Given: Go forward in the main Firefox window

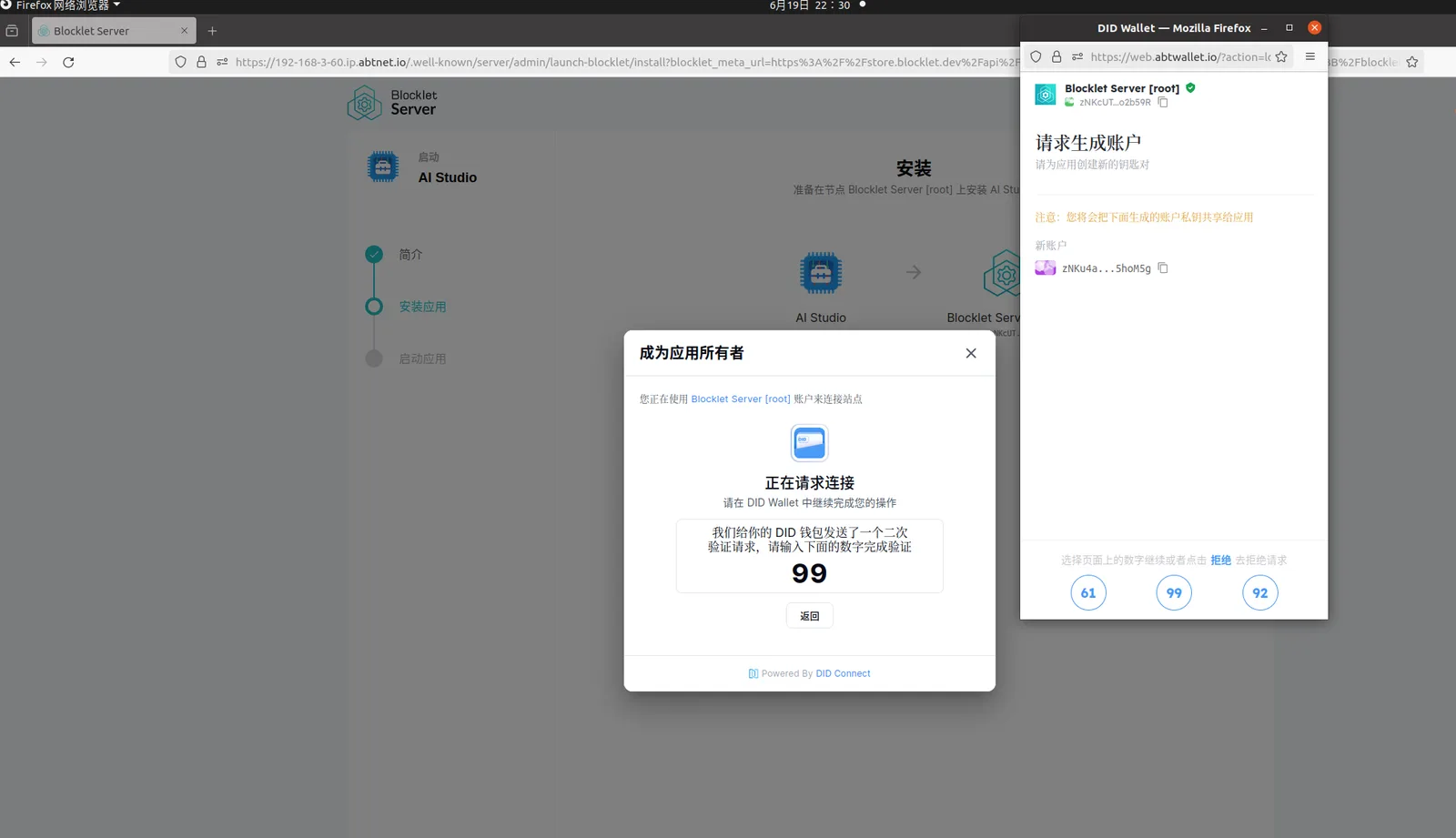Looking at the screenshot, I should coord(42,62).
